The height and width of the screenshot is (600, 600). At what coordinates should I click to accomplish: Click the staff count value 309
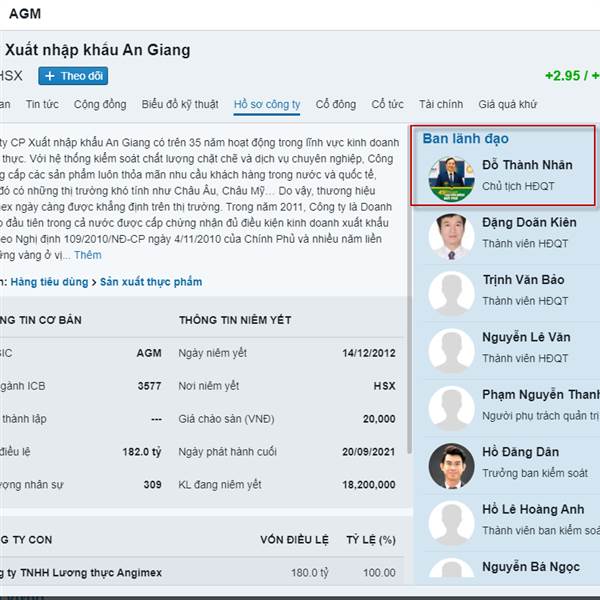point(153,484)
